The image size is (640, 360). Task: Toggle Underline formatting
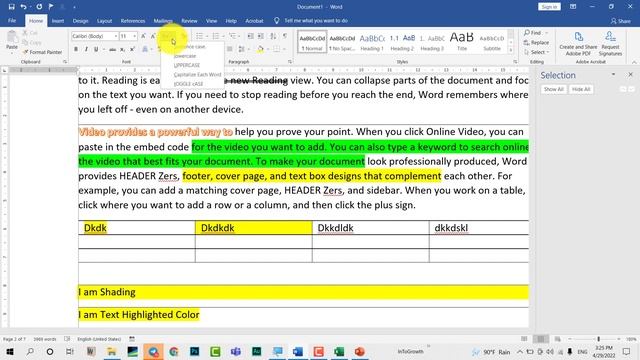(96, 49)
